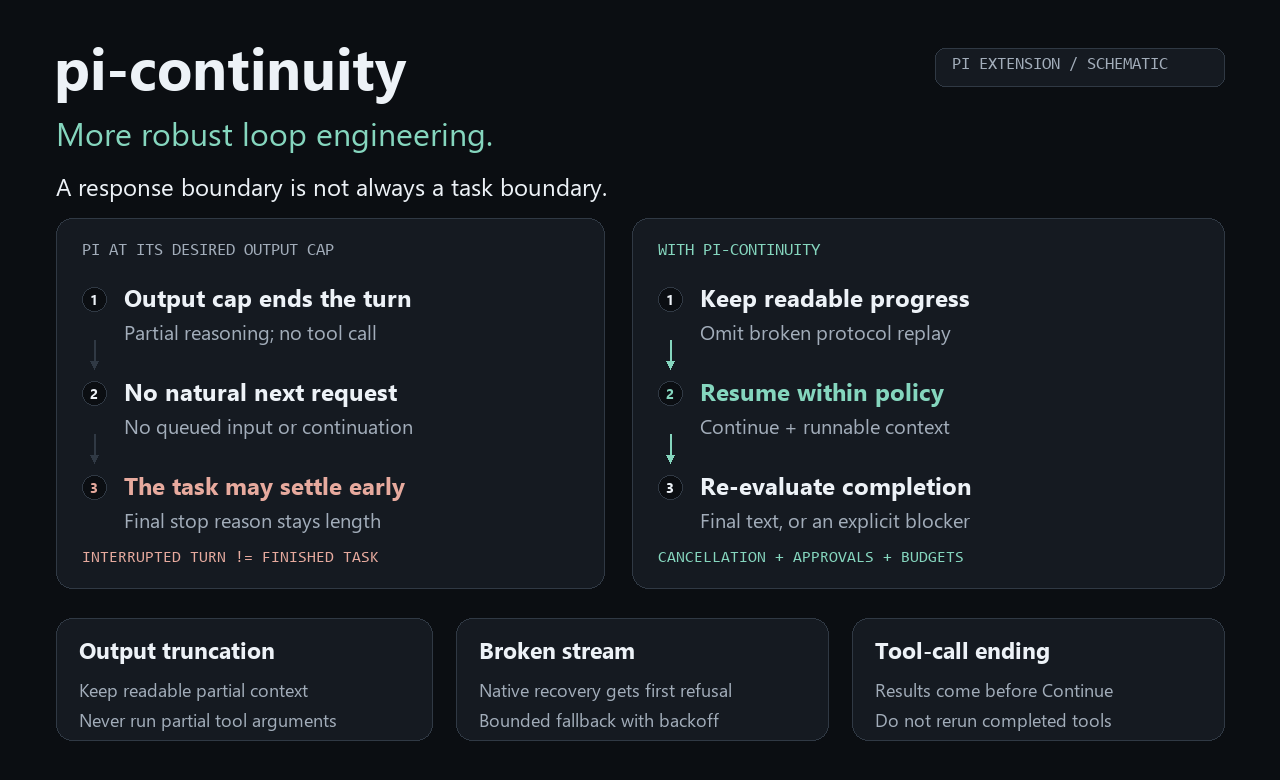Click the PI EXTENSION / SCHEMATIC badge
The image size is (1280, 780).
(1079, 67)
